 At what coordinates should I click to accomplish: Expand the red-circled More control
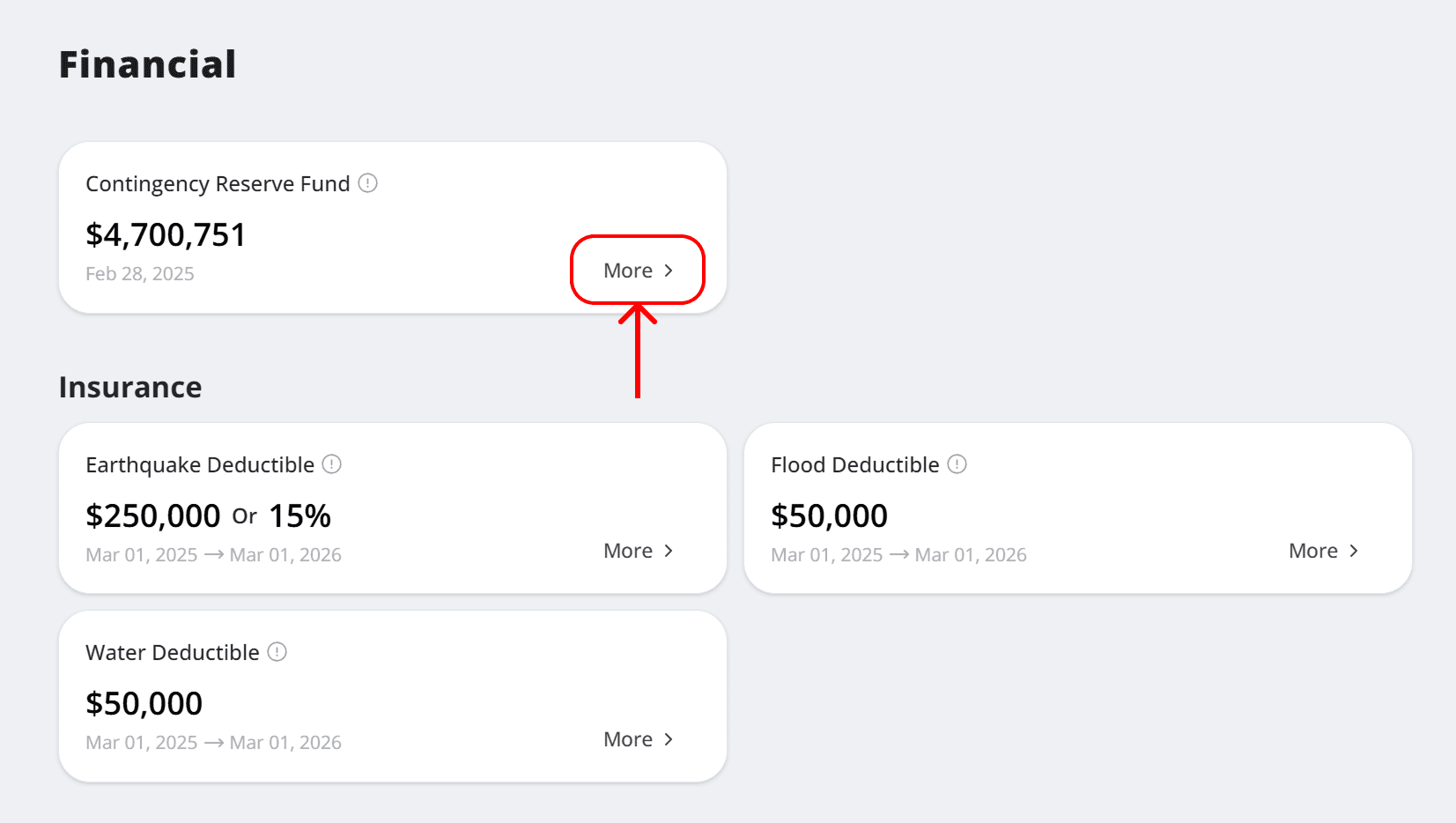coord(637,271)
